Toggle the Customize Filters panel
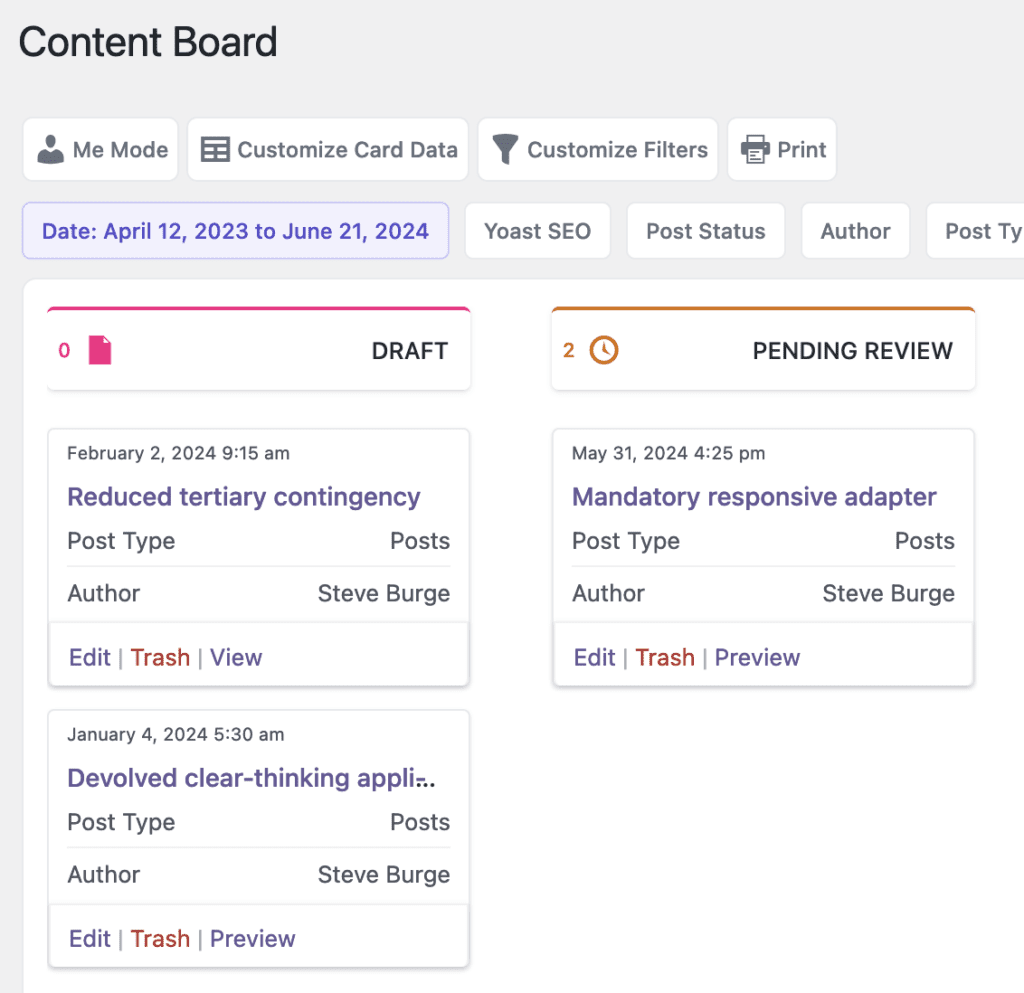The image size is (1024, 993). coord(597,149)
